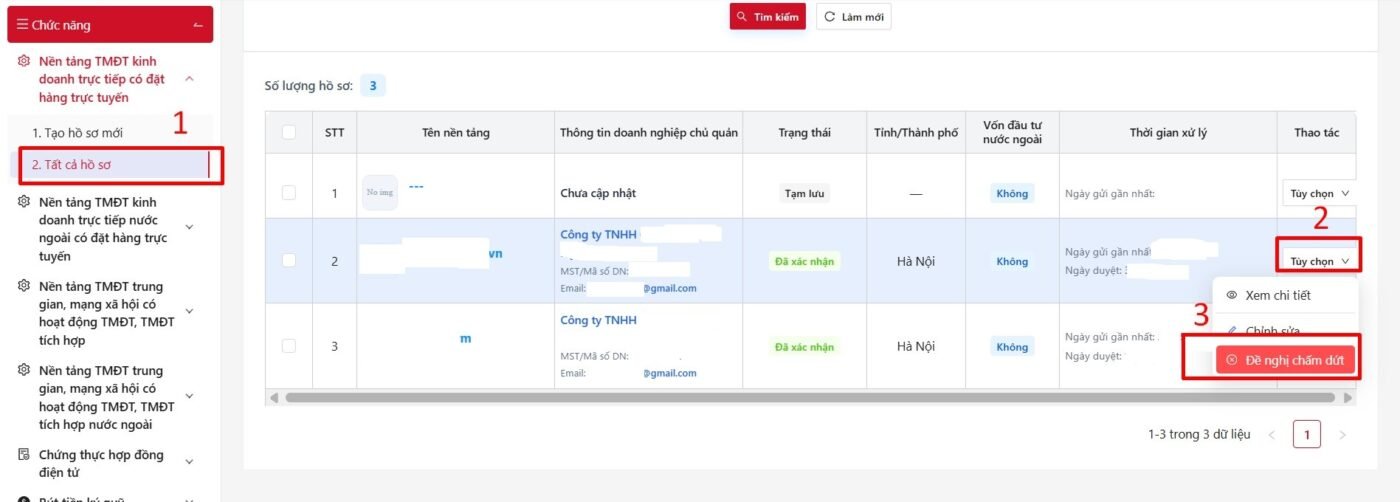Click Đã xác nhận status in row 3
Image resolution: width=1400 pixels, height=502 pixels.
tap(805, 347)
